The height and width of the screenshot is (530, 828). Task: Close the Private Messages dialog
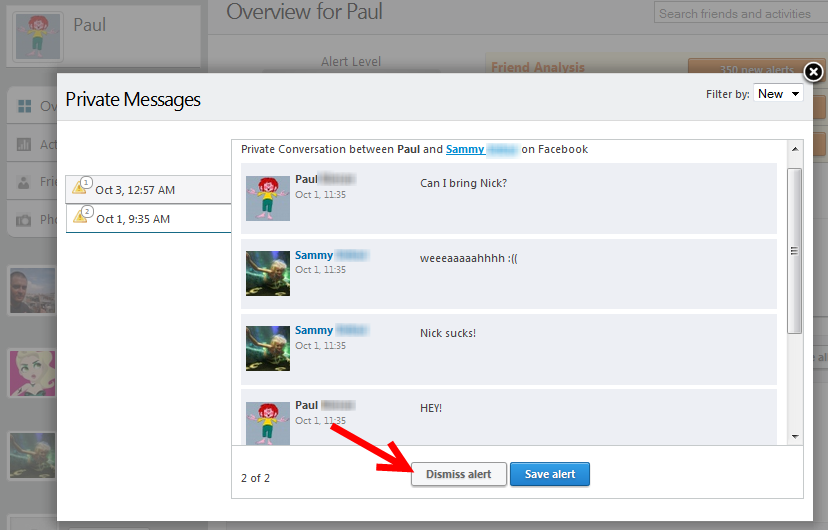point(813,72)
